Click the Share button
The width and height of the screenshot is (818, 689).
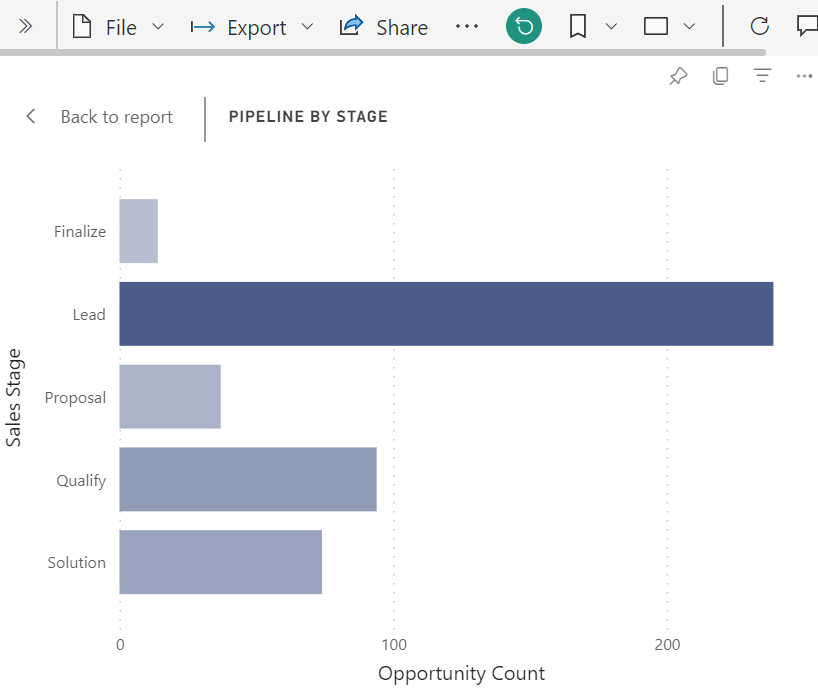coord(383,27)
